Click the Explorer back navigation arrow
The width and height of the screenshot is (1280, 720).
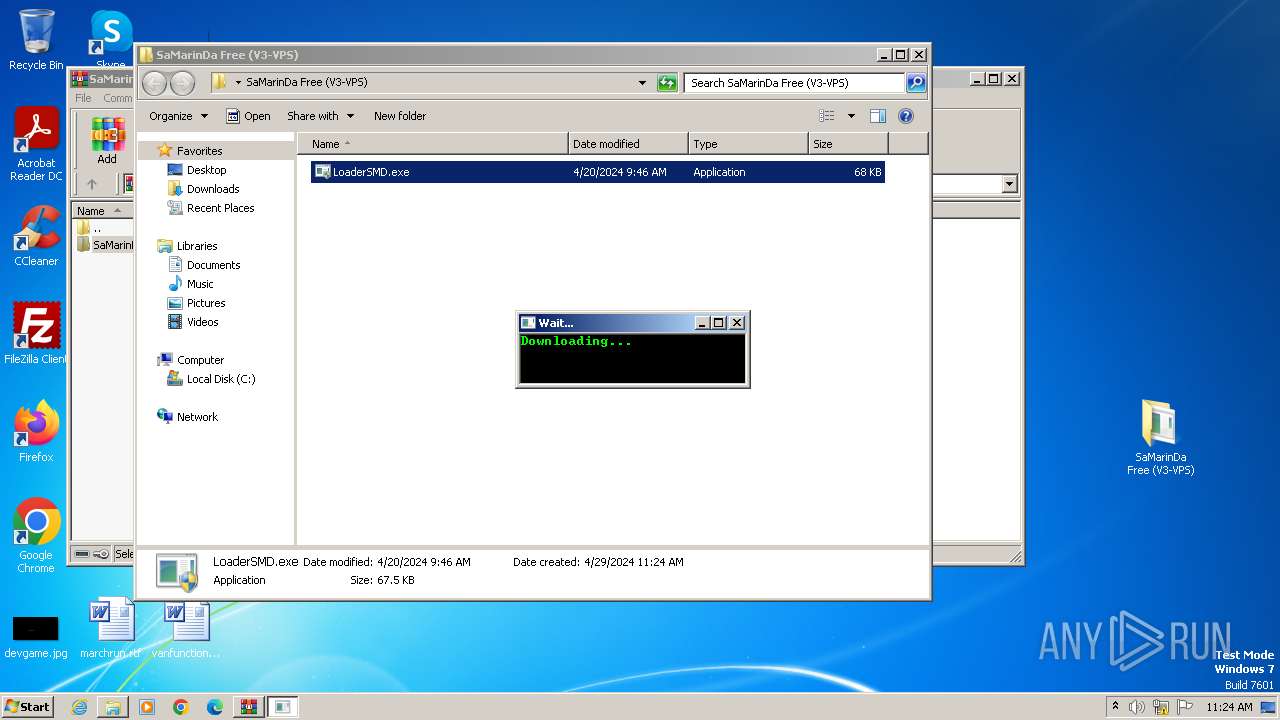click(x=154, y=83)
